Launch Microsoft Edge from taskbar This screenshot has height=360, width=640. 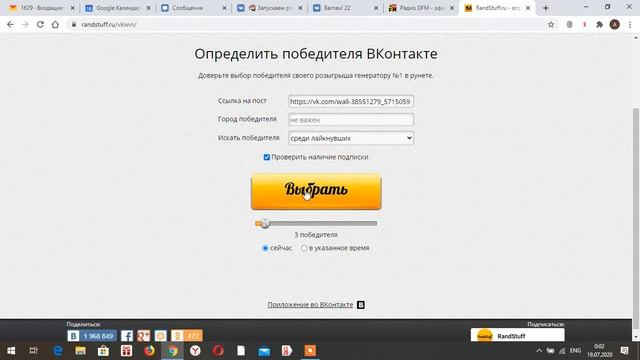58,351
